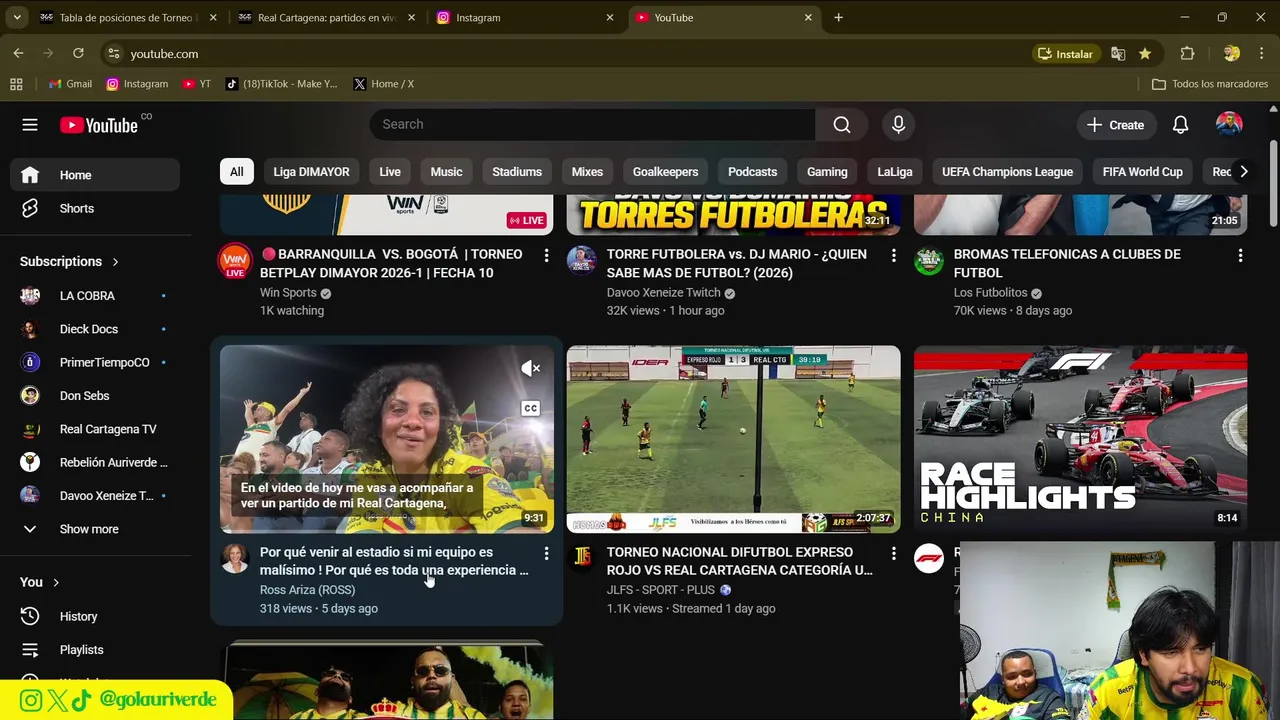Open the notifications bell
1280x720 pixels.
point(1180,125)
